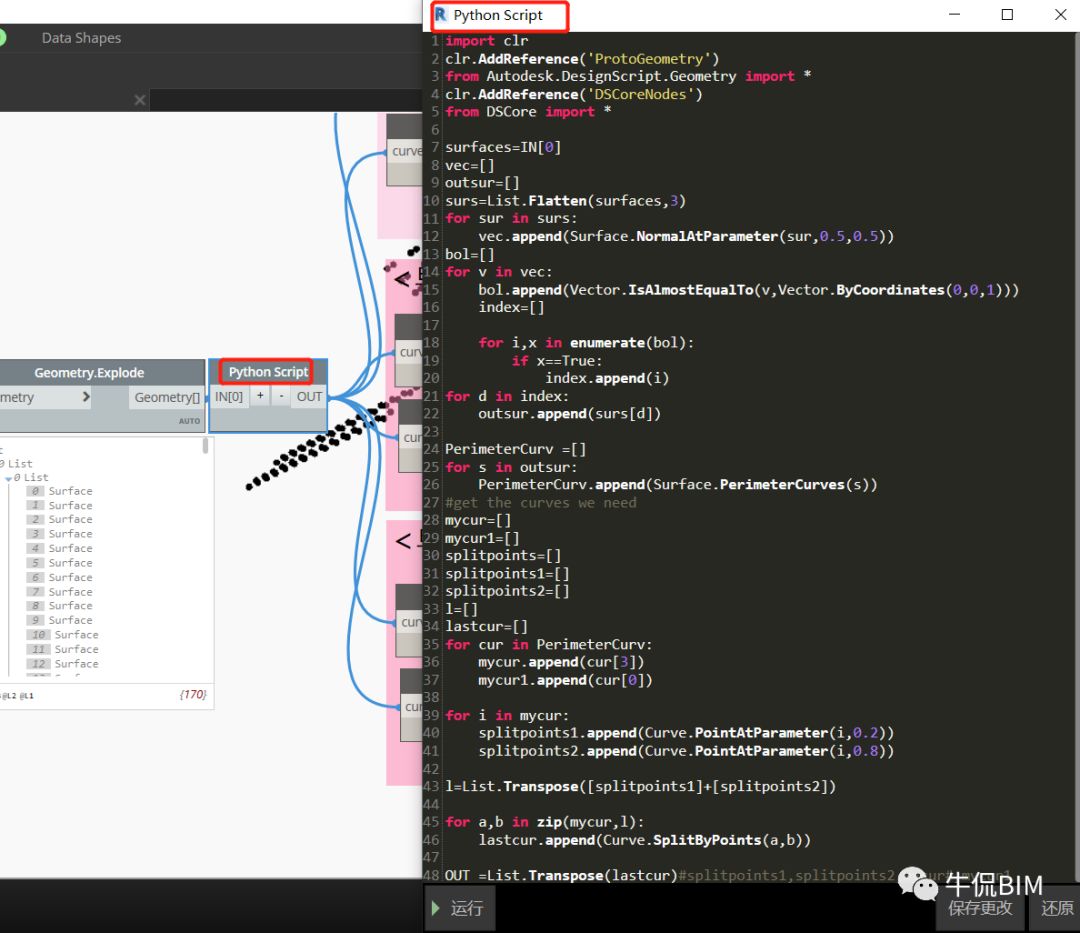Select the Python Script node header in Dynamo
Screen dimensions: 1080x933
[268, 372]
